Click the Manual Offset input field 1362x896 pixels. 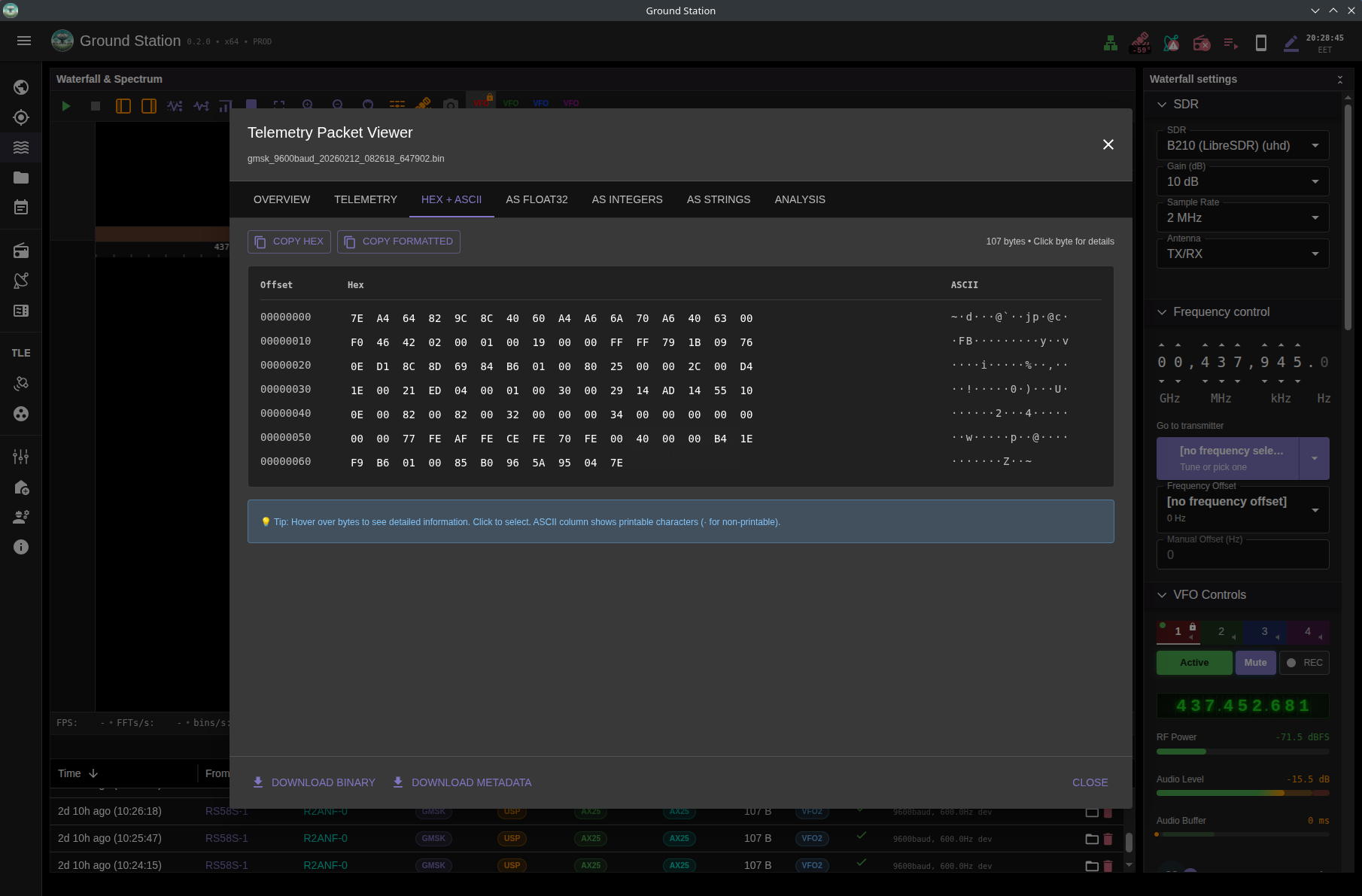1242,554
